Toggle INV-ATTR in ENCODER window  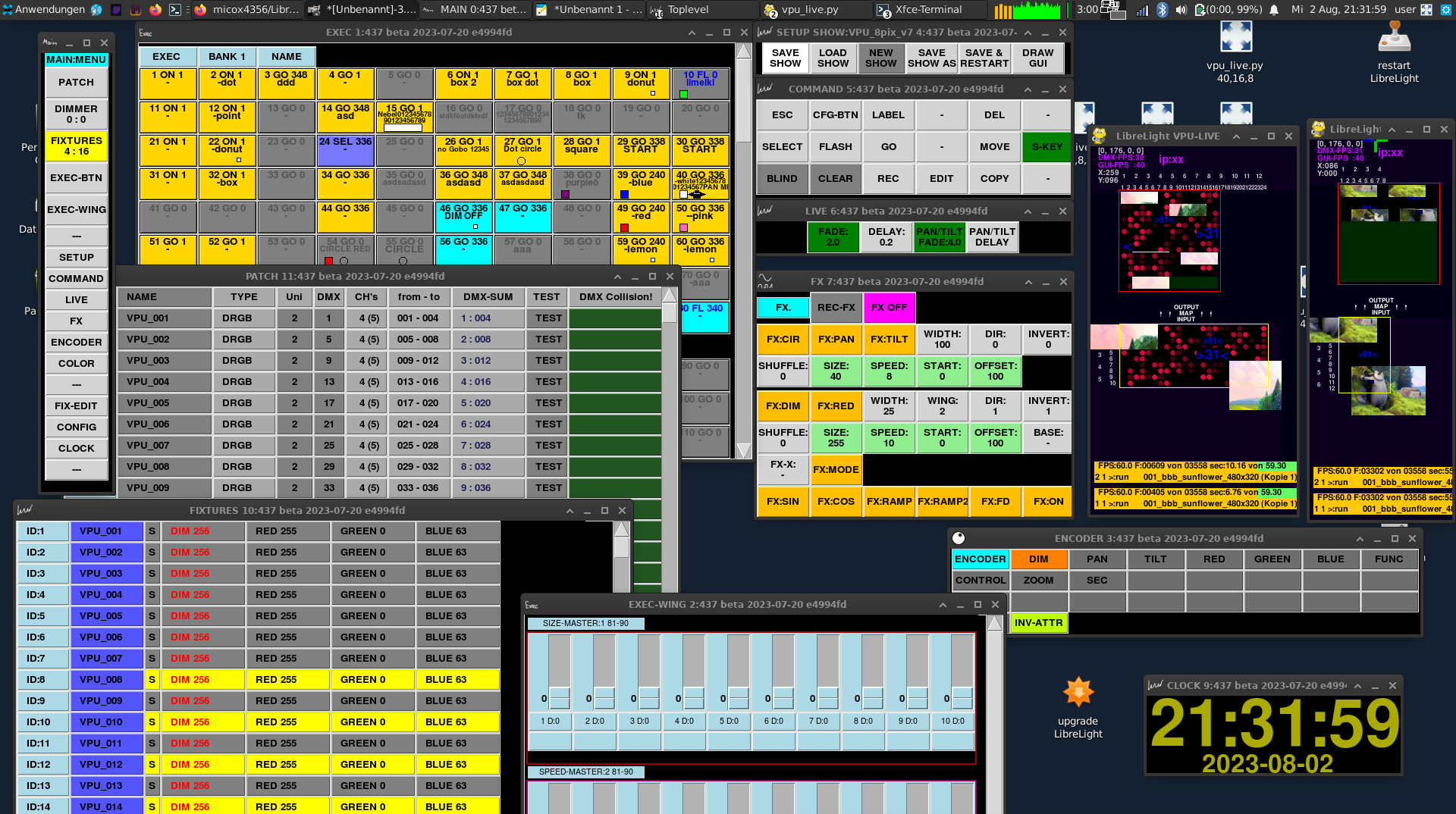tap(1038, 623)
